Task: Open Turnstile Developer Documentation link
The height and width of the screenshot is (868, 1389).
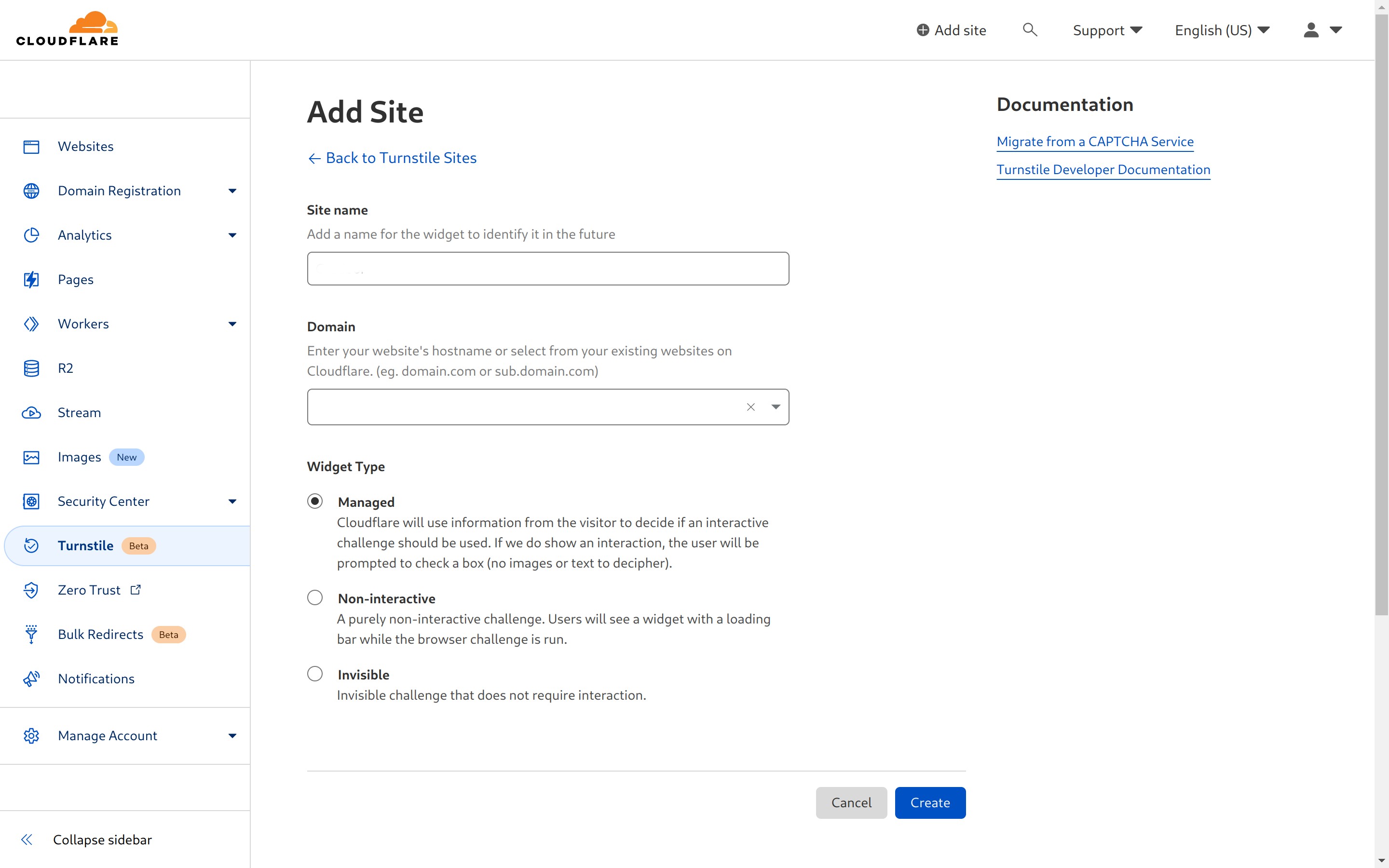Action: (x=1103, y=170)
